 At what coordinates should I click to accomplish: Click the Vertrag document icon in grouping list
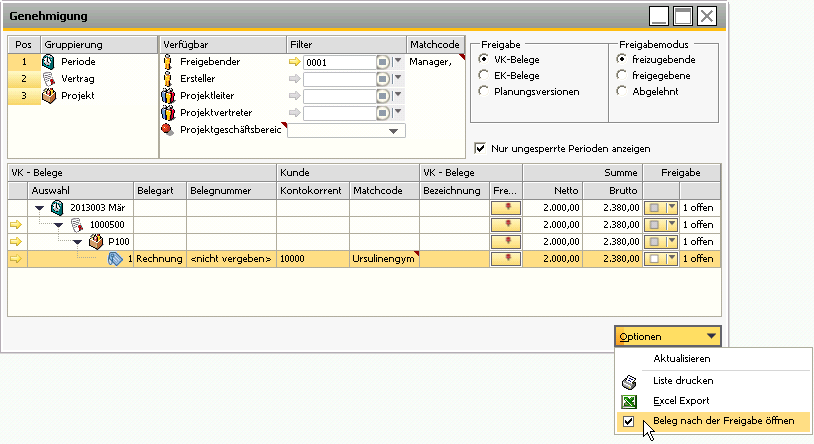tap(48, 79)
